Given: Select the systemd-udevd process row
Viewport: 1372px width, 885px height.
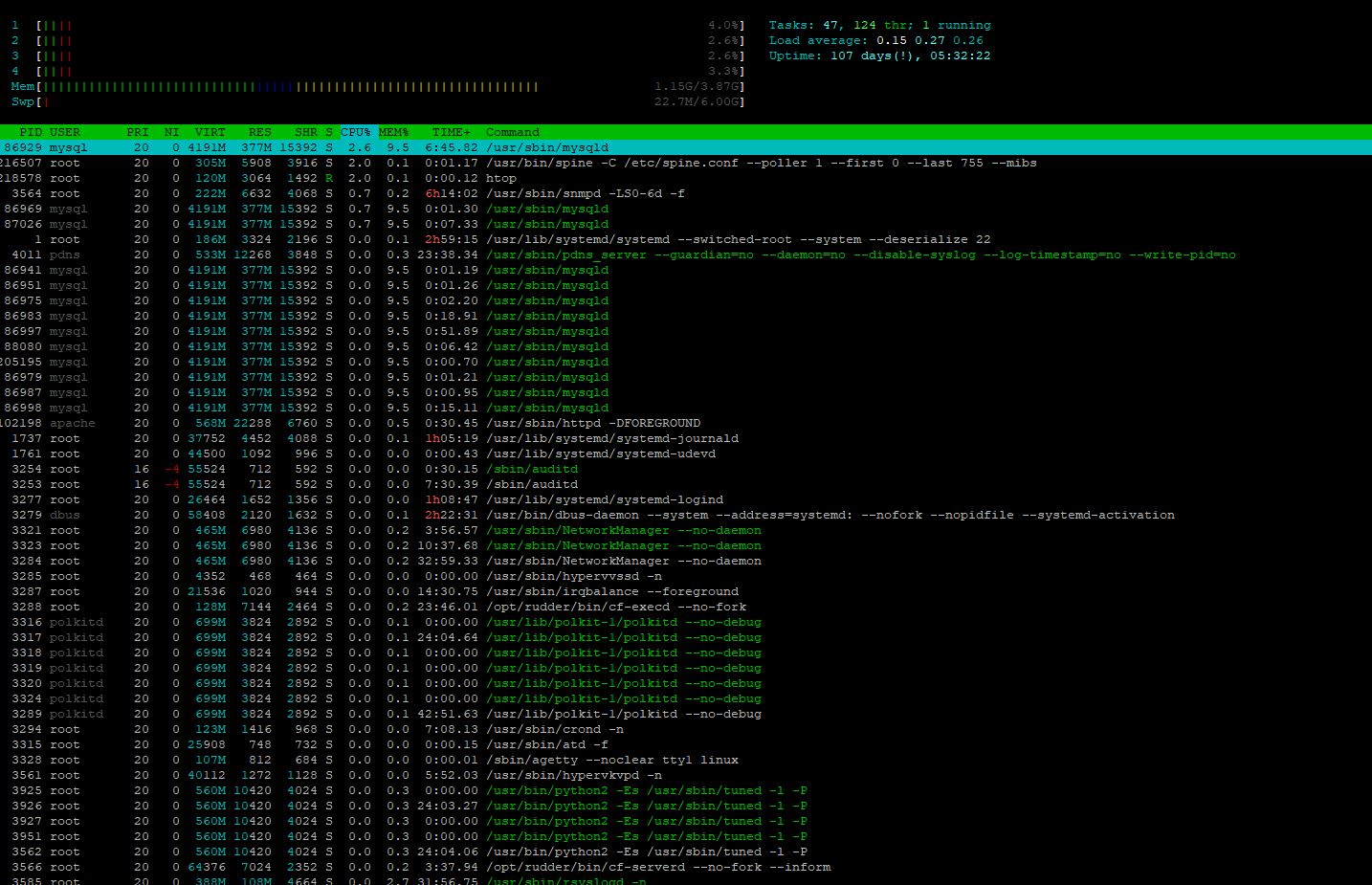Looking at the screenshot, I should point(686,454).
